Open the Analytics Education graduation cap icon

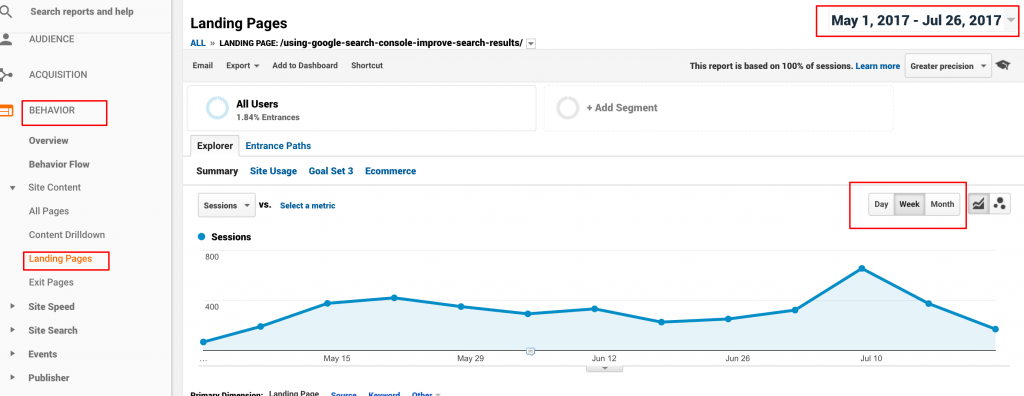[x=1002, y=65]
